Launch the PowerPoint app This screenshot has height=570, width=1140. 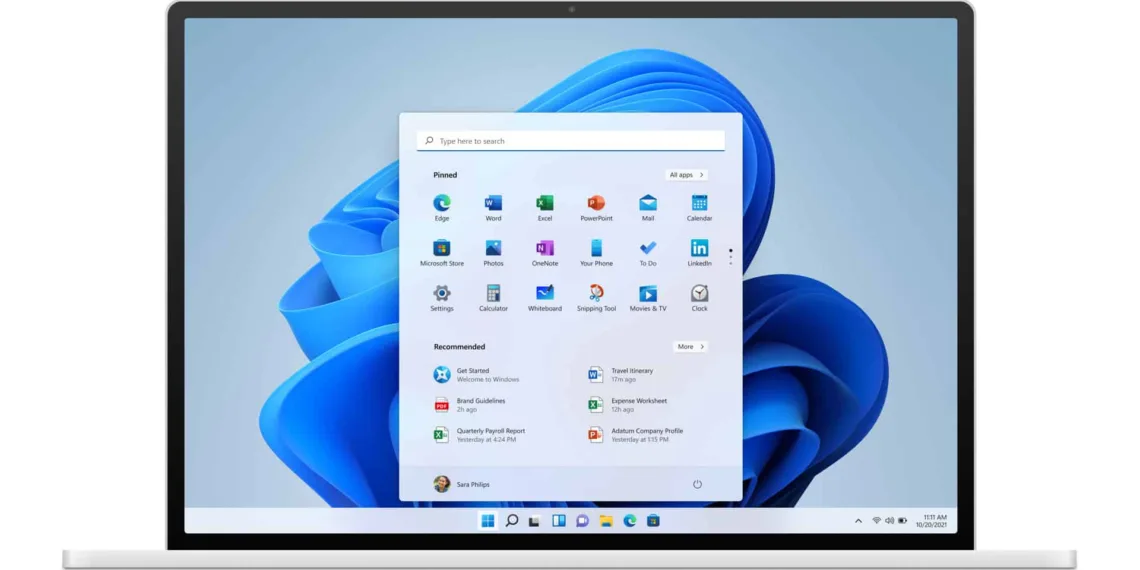click(x=596, y=204)
